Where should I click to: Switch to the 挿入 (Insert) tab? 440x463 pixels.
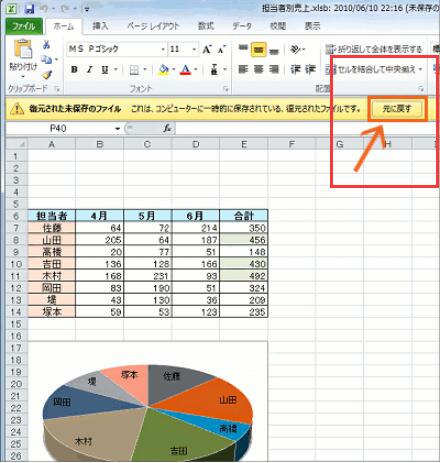click(x=100, y=26)
